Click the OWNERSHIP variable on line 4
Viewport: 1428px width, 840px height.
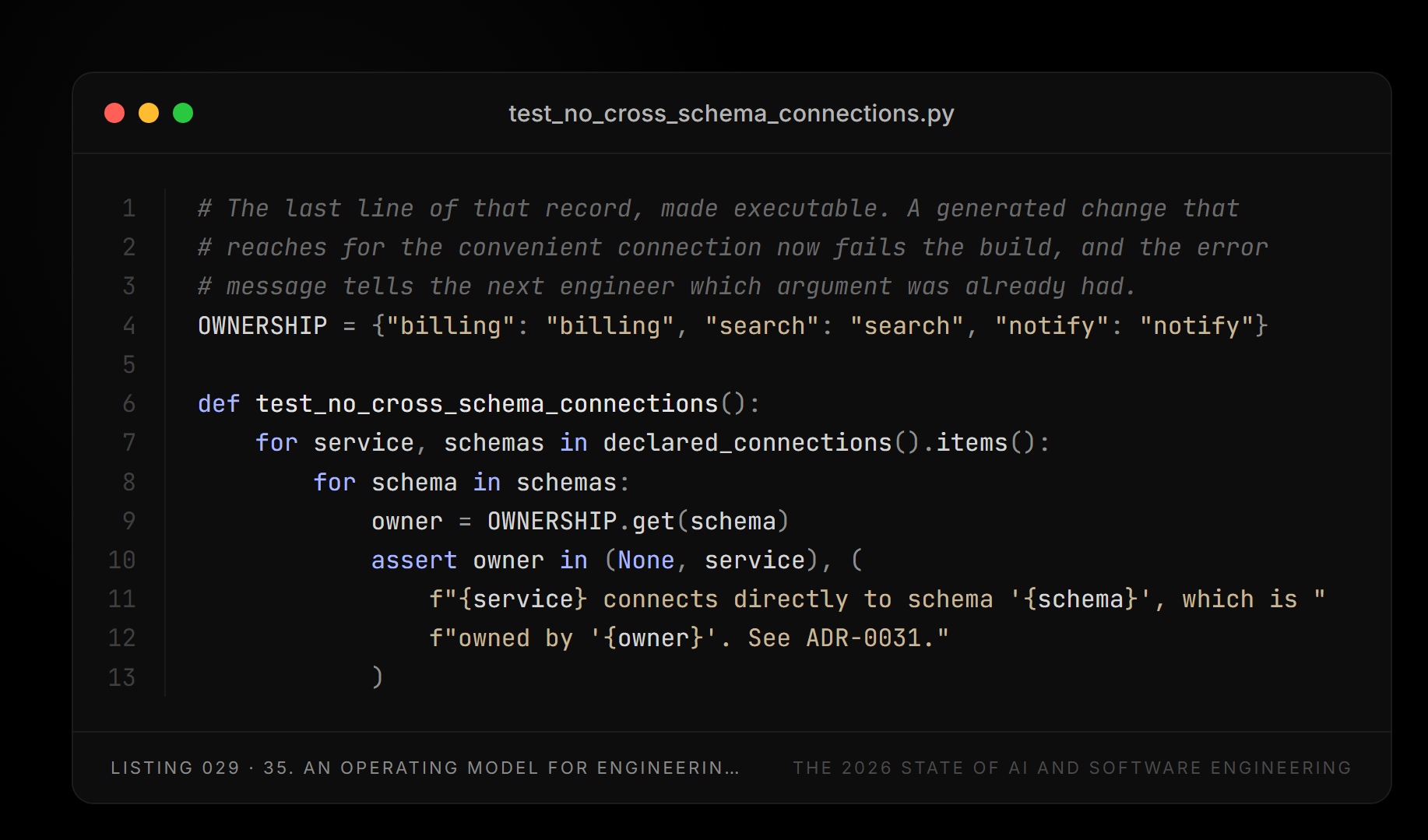click(262, 325)
